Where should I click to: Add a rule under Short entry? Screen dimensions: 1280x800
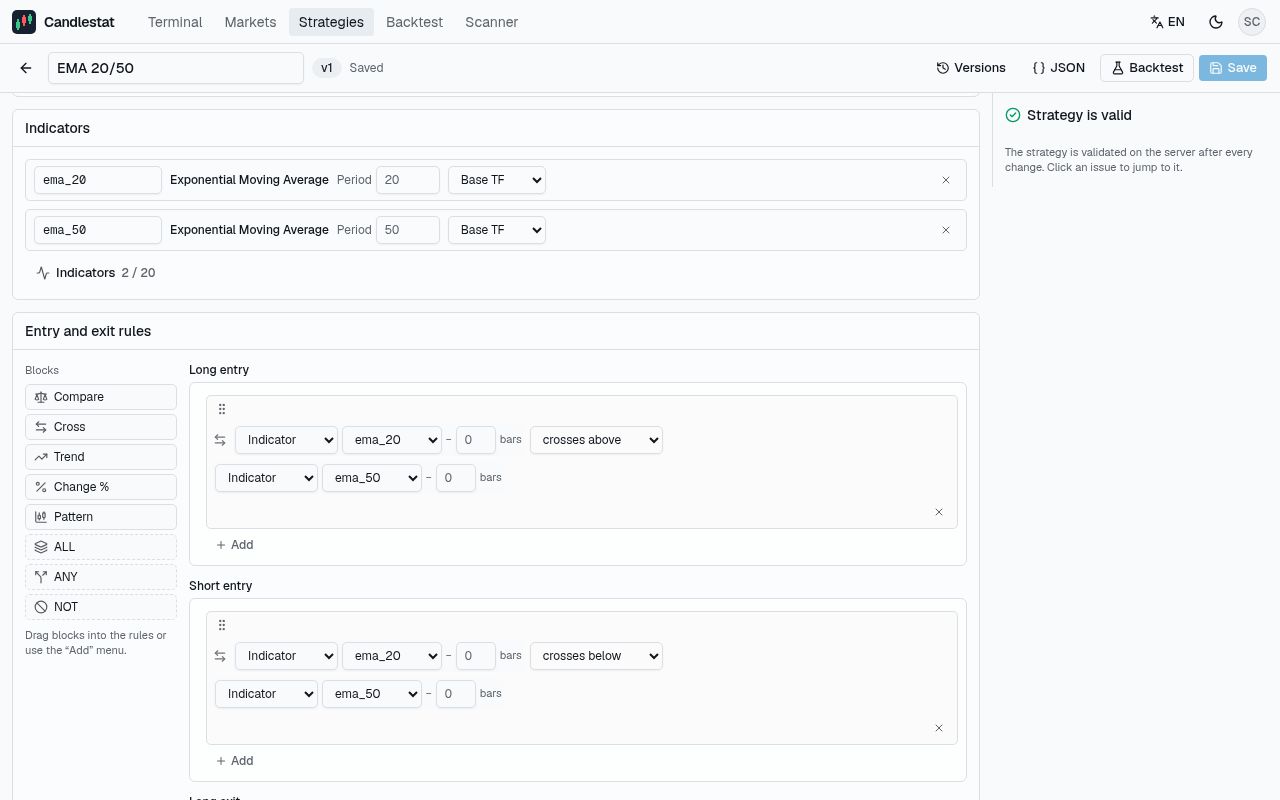point(235,761)
